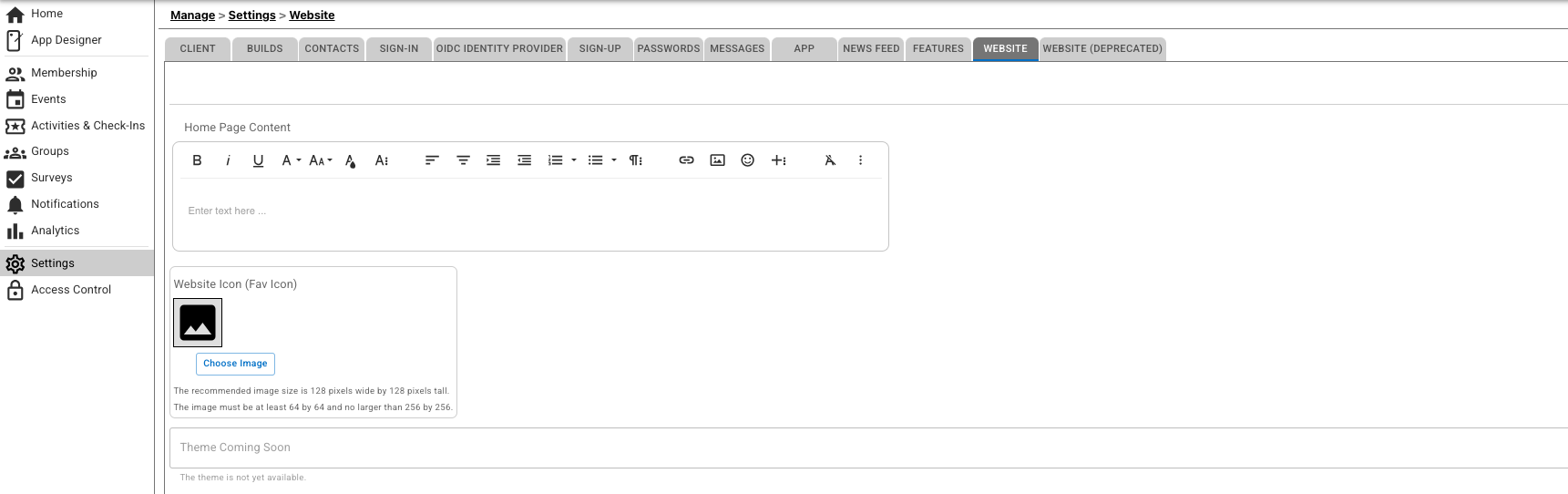Open the Sign-Up tab

[600, 49]
